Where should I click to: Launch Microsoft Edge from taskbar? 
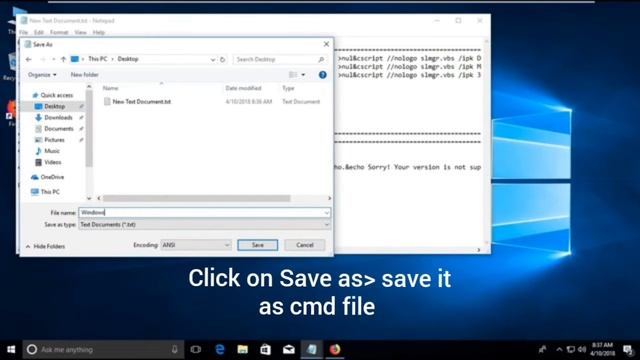(x=220, y=349)
